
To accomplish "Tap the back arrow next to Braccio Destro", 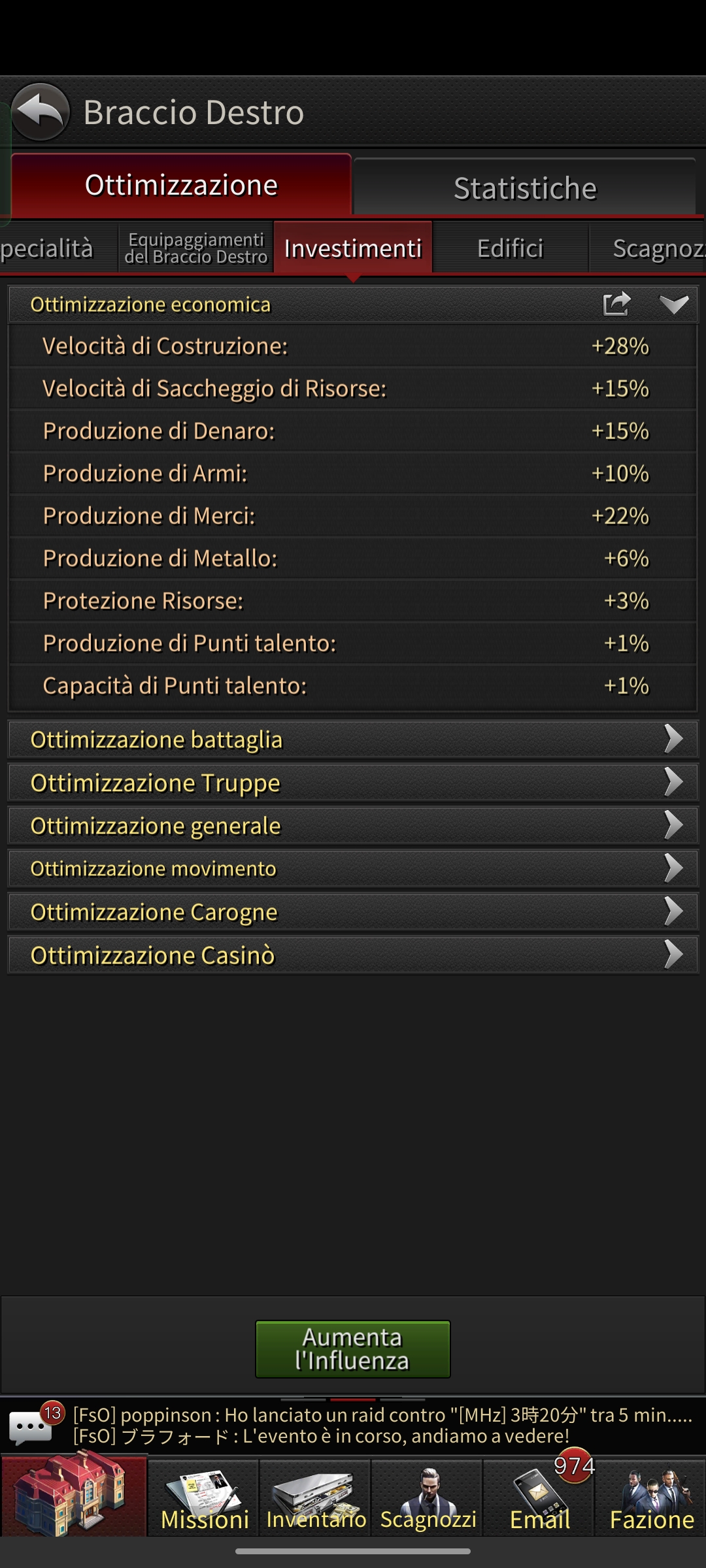I will click(x=41, y=111).
